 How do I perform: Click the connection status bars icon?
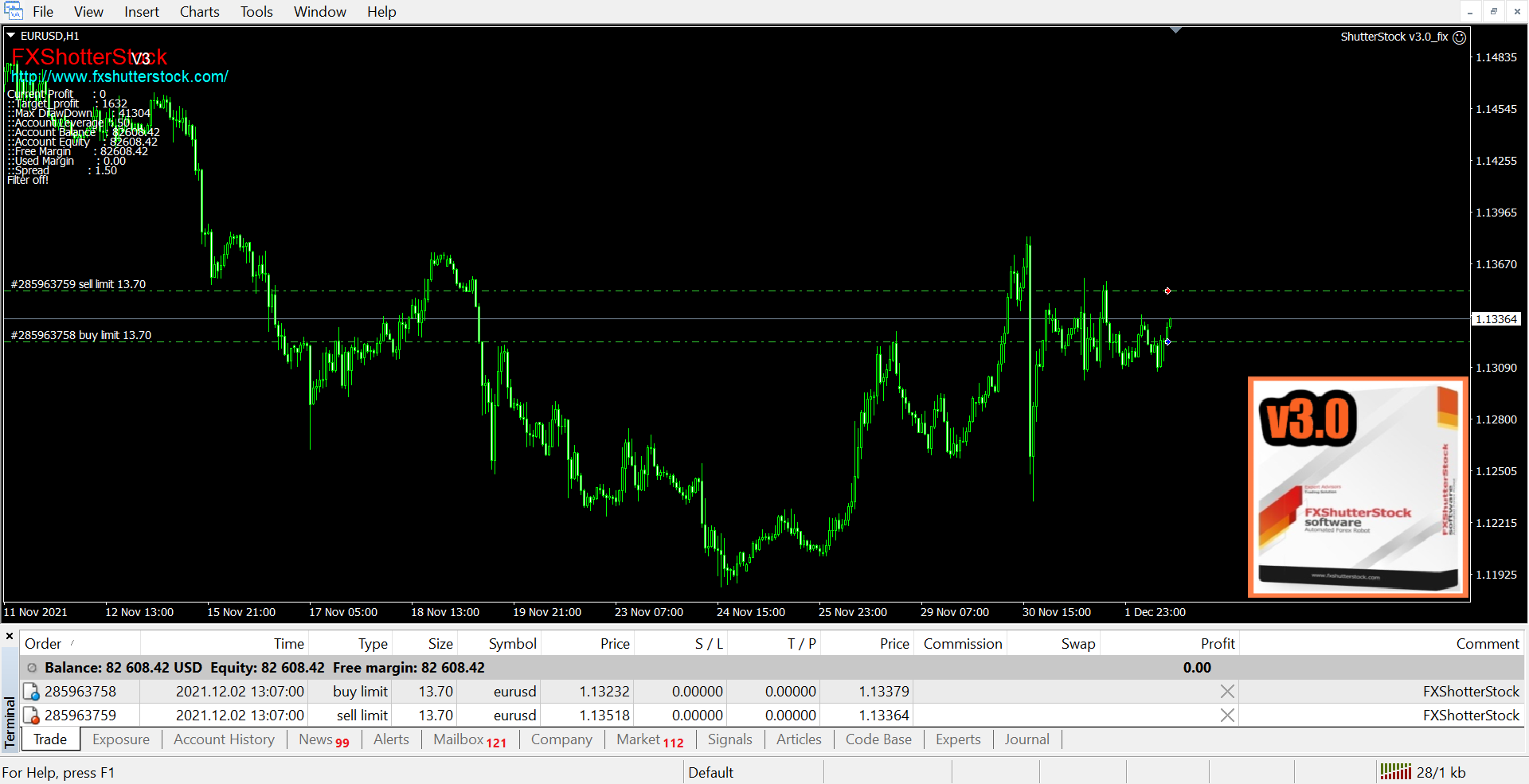(x=1395, y=771)
